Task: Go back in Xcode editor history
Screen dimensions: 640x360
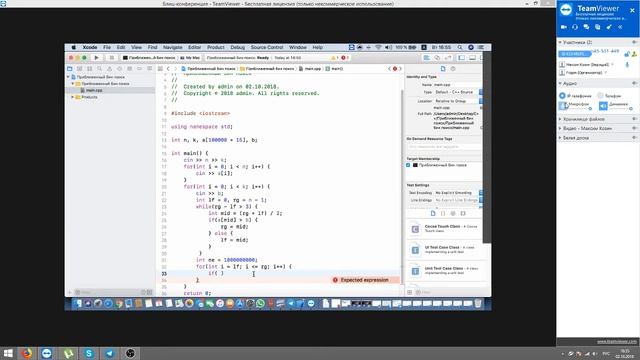Action: (168, 69)
